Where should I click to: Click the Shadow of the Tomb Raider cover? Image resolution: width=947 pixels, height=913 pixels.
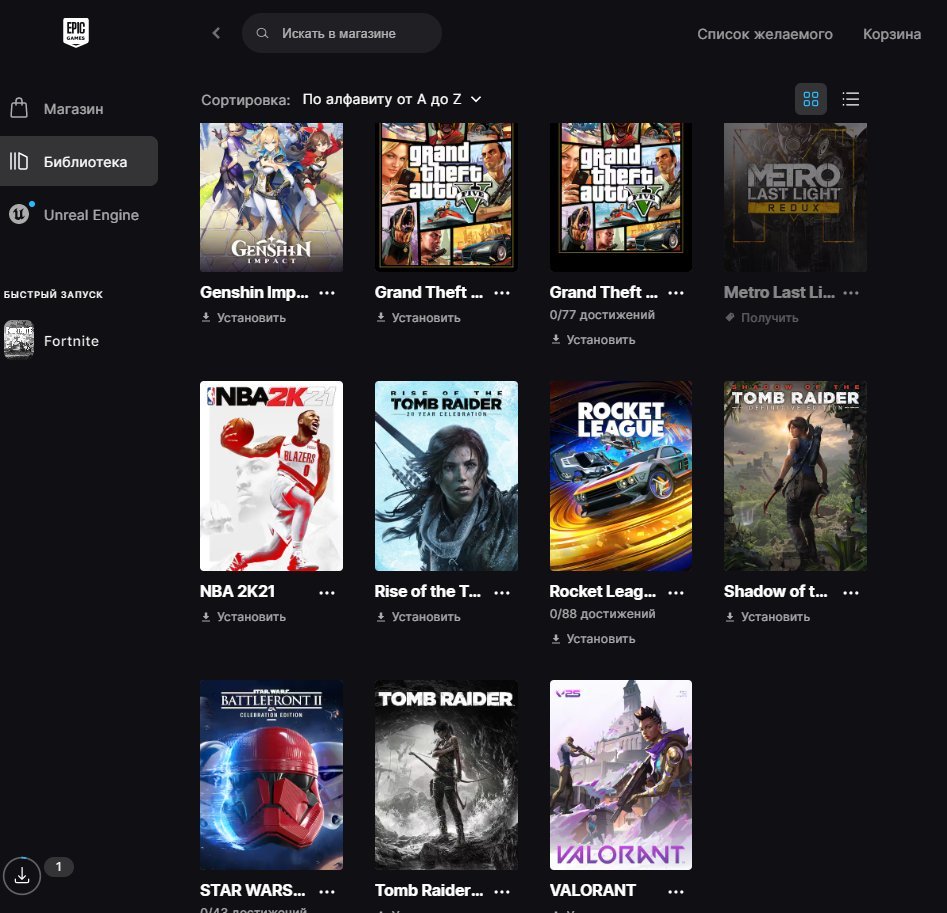pos(795,476)
